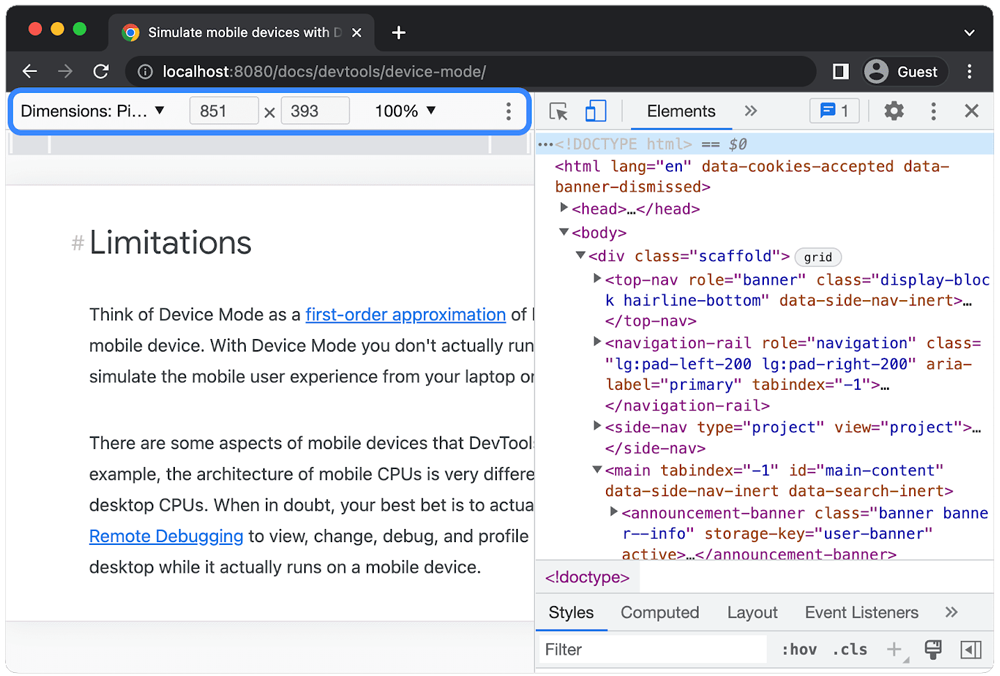This screenshot has height=676, width=1000.
Task: Open the 100% zoom dropdown
Action: (x=405, y=111)
